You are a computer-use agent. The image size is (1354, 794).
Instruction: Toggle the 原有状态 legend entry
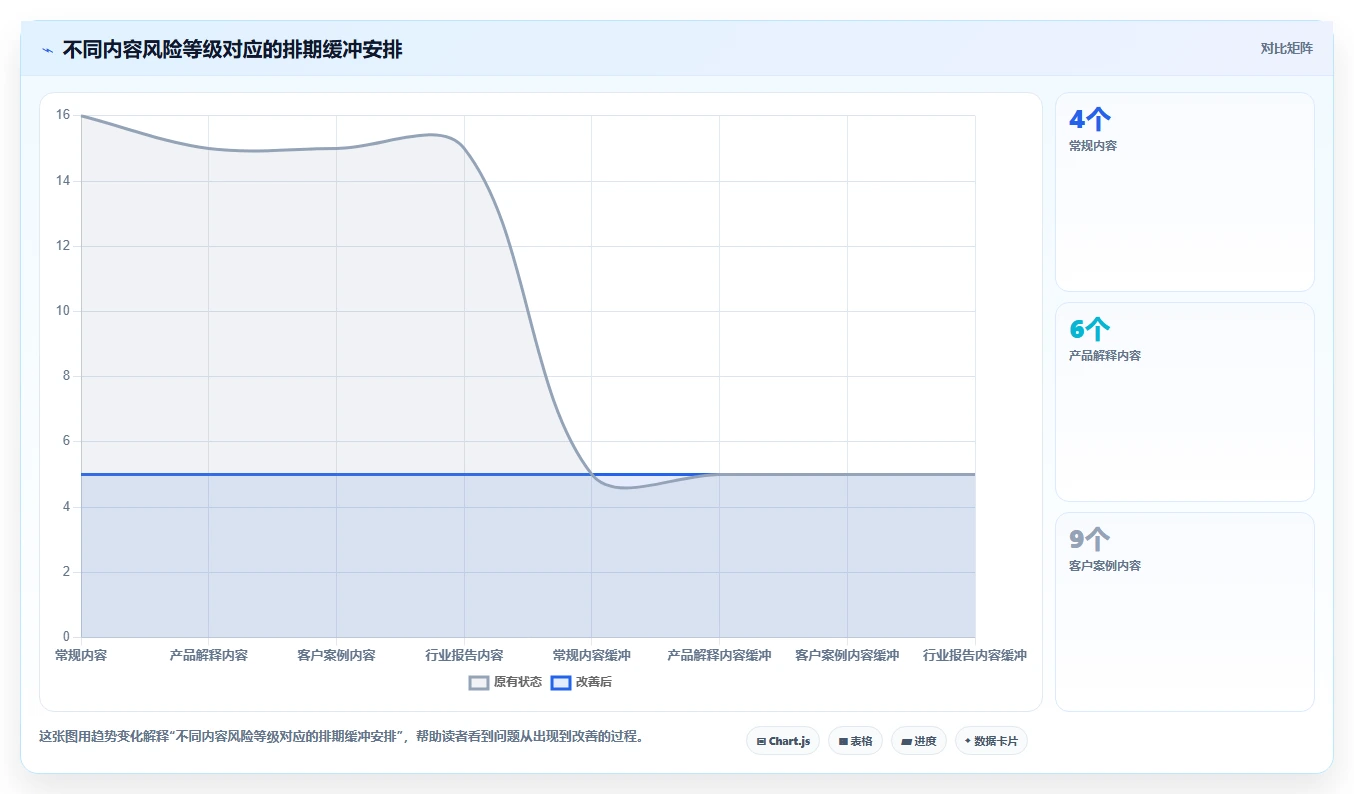(505, 682)
